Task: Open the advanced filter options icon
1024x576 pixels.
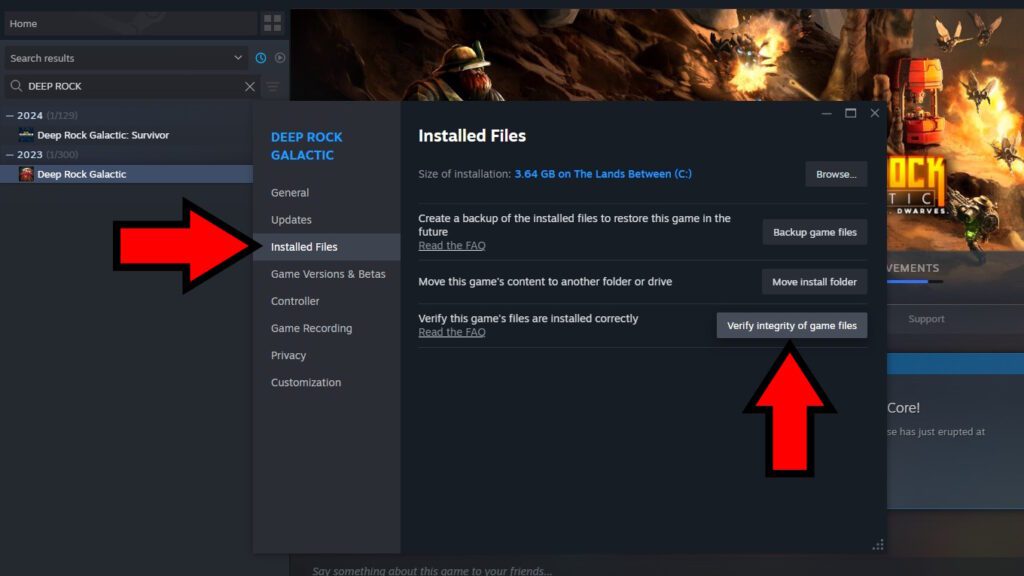Action: (x=273, y=86)
